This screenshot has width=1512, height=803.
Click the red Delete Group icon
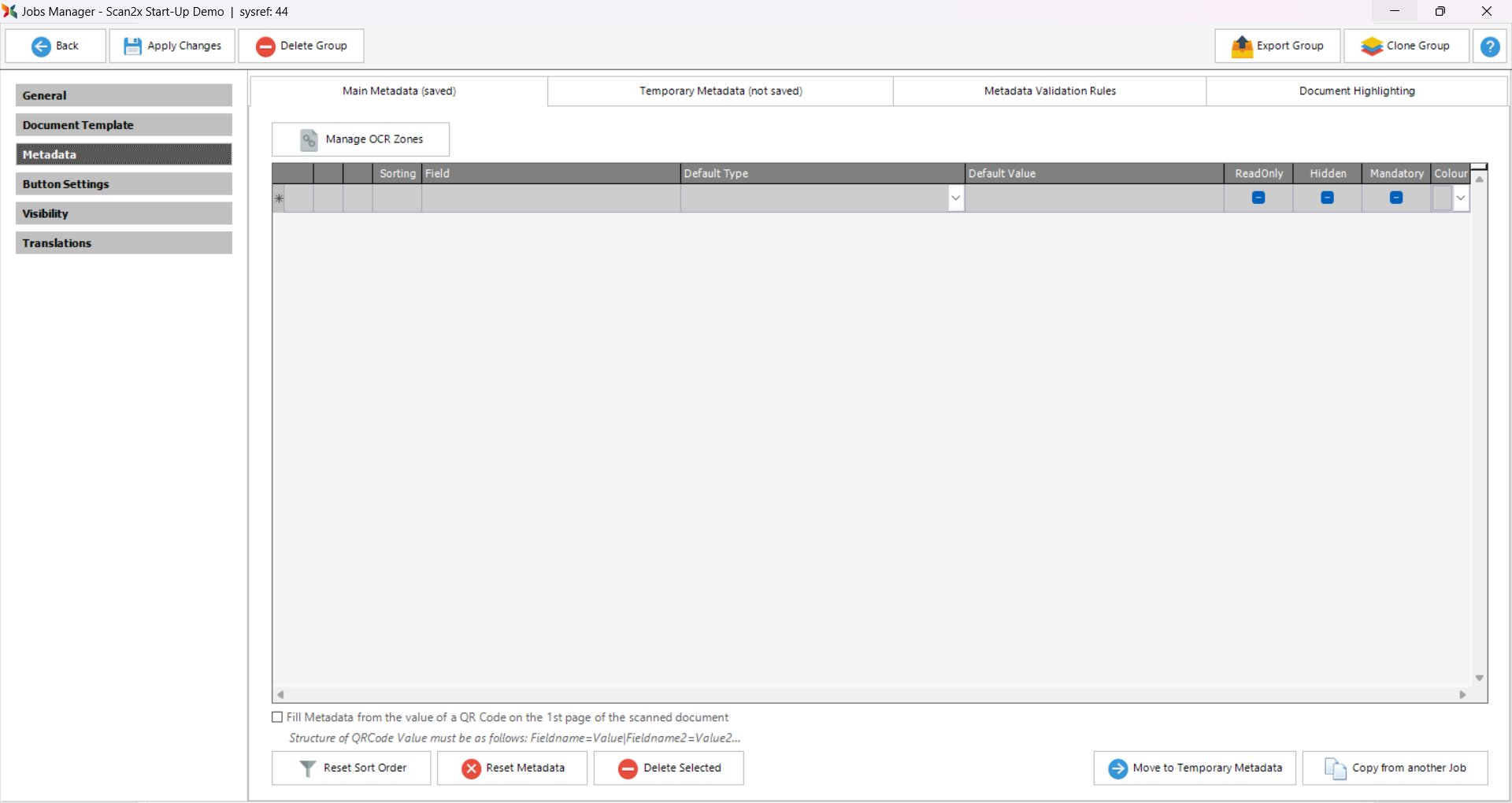tap(265, 46)
